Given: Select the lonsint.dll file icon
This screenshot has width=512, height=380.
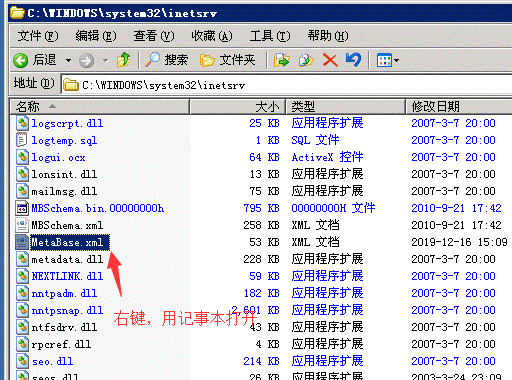Looking at the screenshot, I should 22,174.
